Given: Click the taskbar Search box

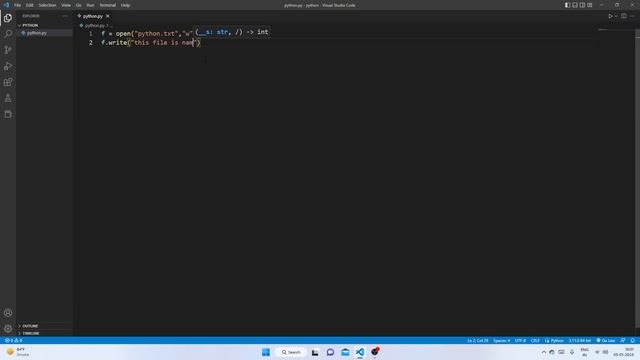Looking at the screenshot, I should (x=291, y=352).
